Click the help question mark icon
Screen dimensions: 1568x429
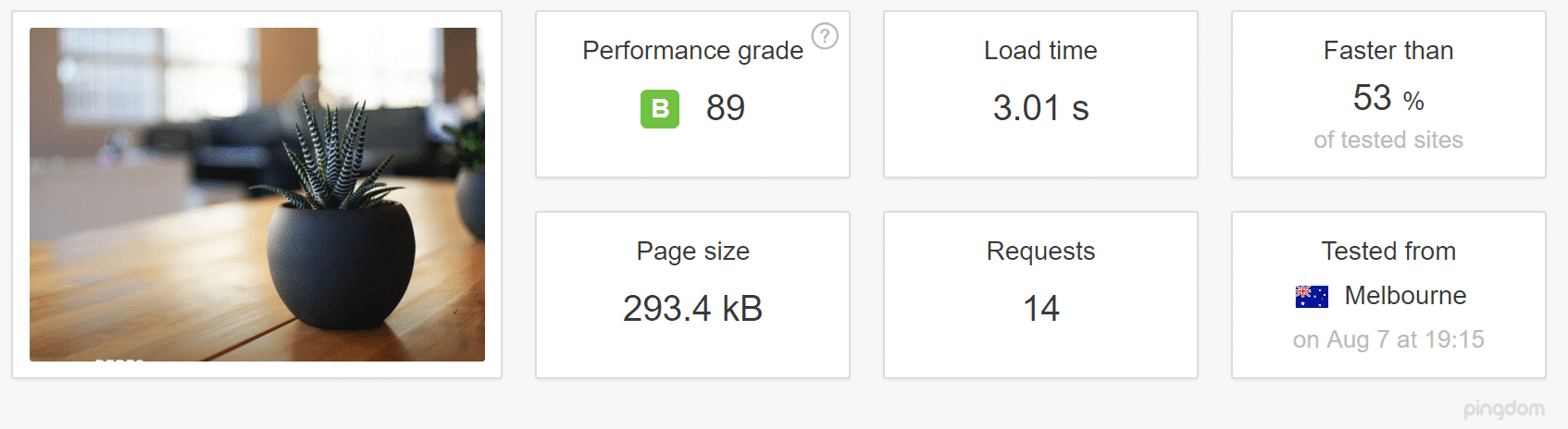point(825,36)
